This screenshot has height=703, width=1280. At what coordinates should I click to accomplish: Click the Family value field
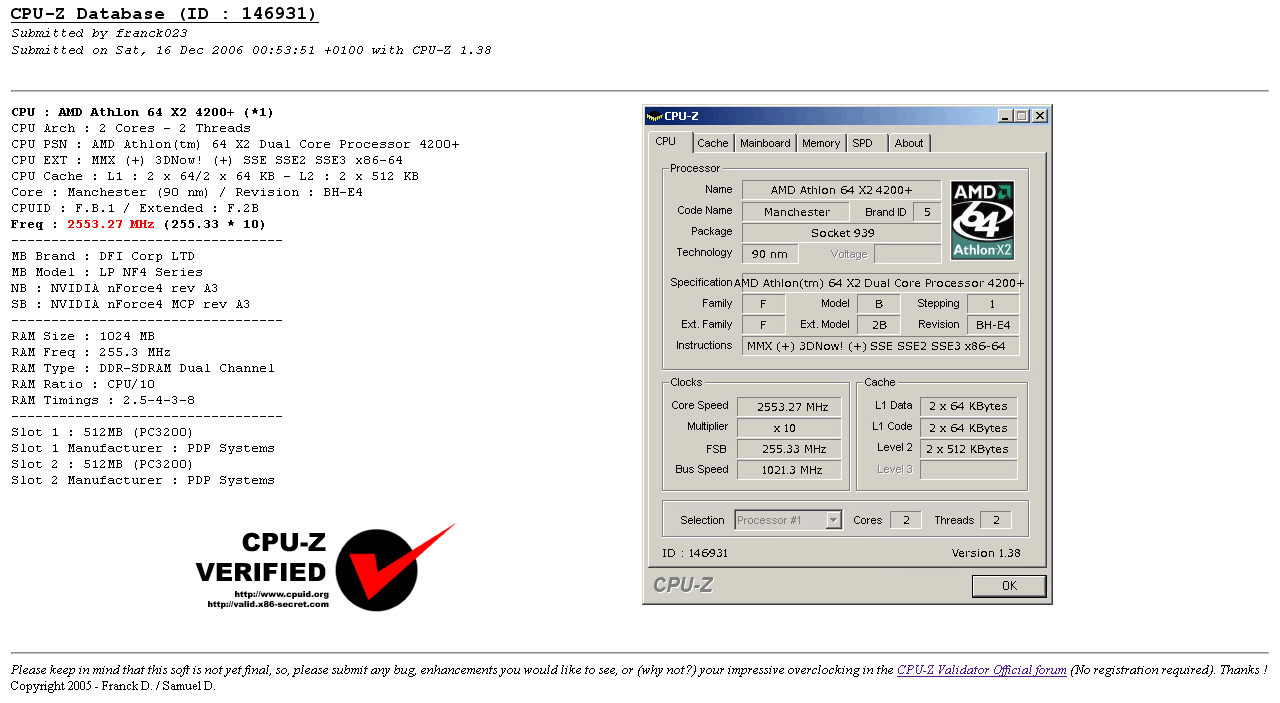coord(763,304)
